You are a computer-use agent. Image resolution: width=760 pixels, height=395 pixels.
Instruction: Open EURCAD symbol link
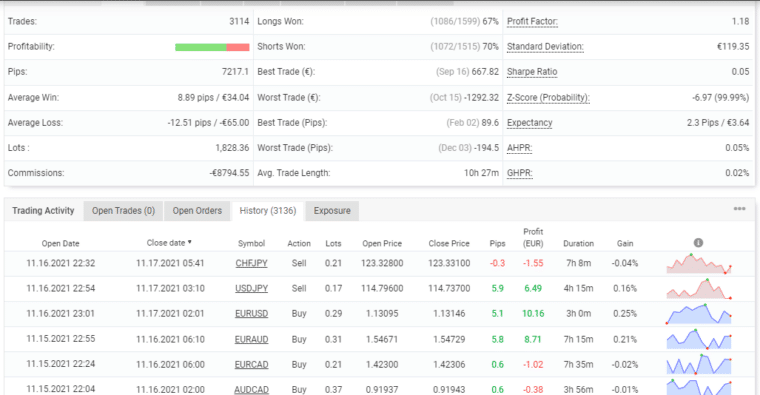[x=252, y=364]
